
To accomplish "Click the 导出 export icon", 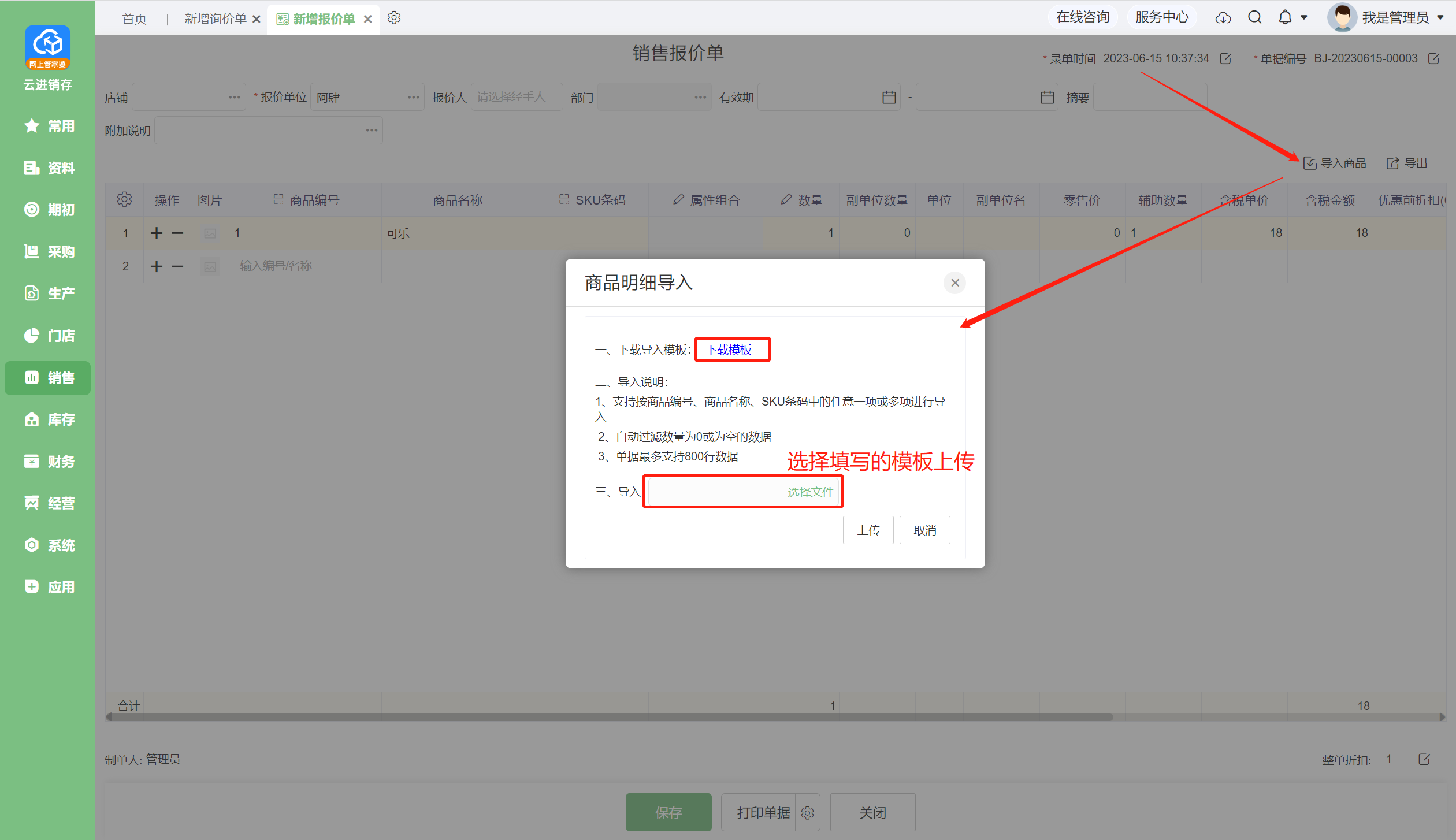I will tap(1393, 163).
